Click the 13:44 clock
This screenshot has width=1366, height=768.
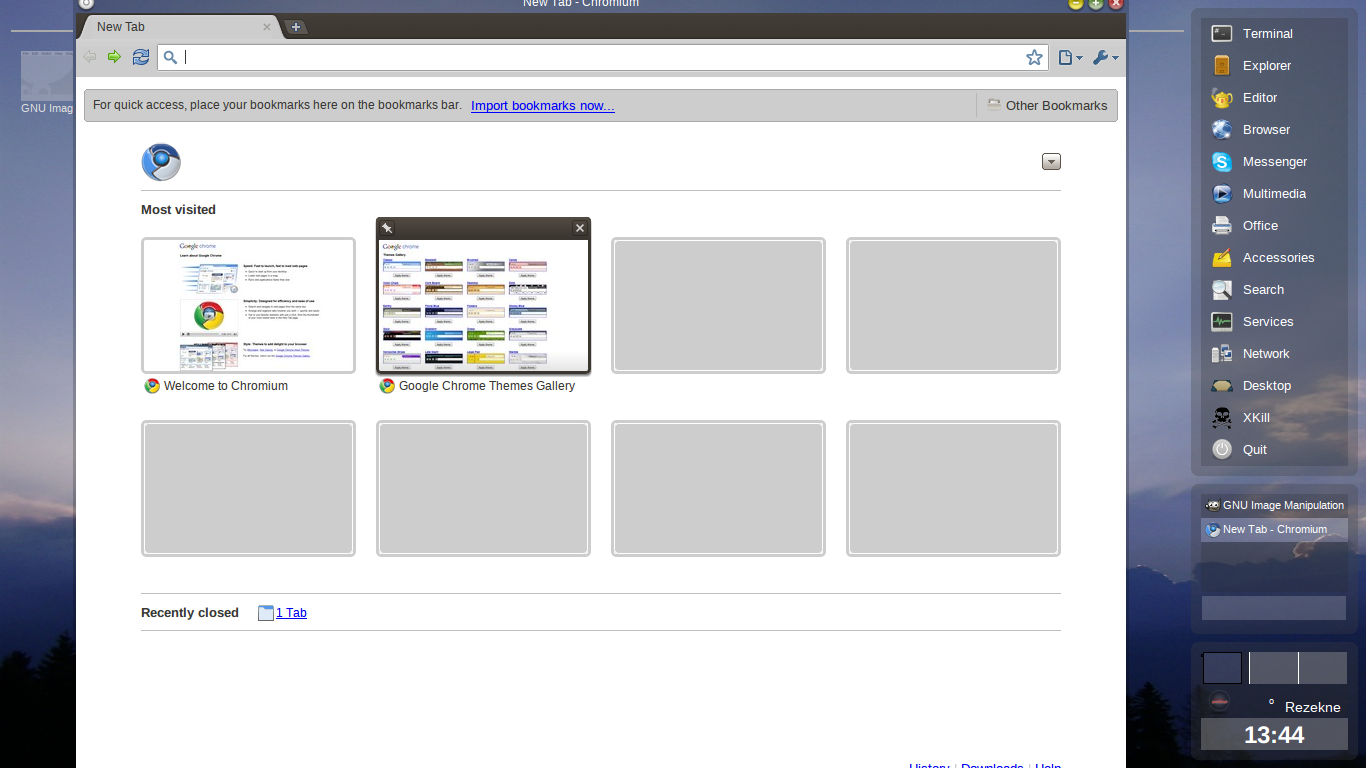pyautogui.click(x=1274, y=735)
